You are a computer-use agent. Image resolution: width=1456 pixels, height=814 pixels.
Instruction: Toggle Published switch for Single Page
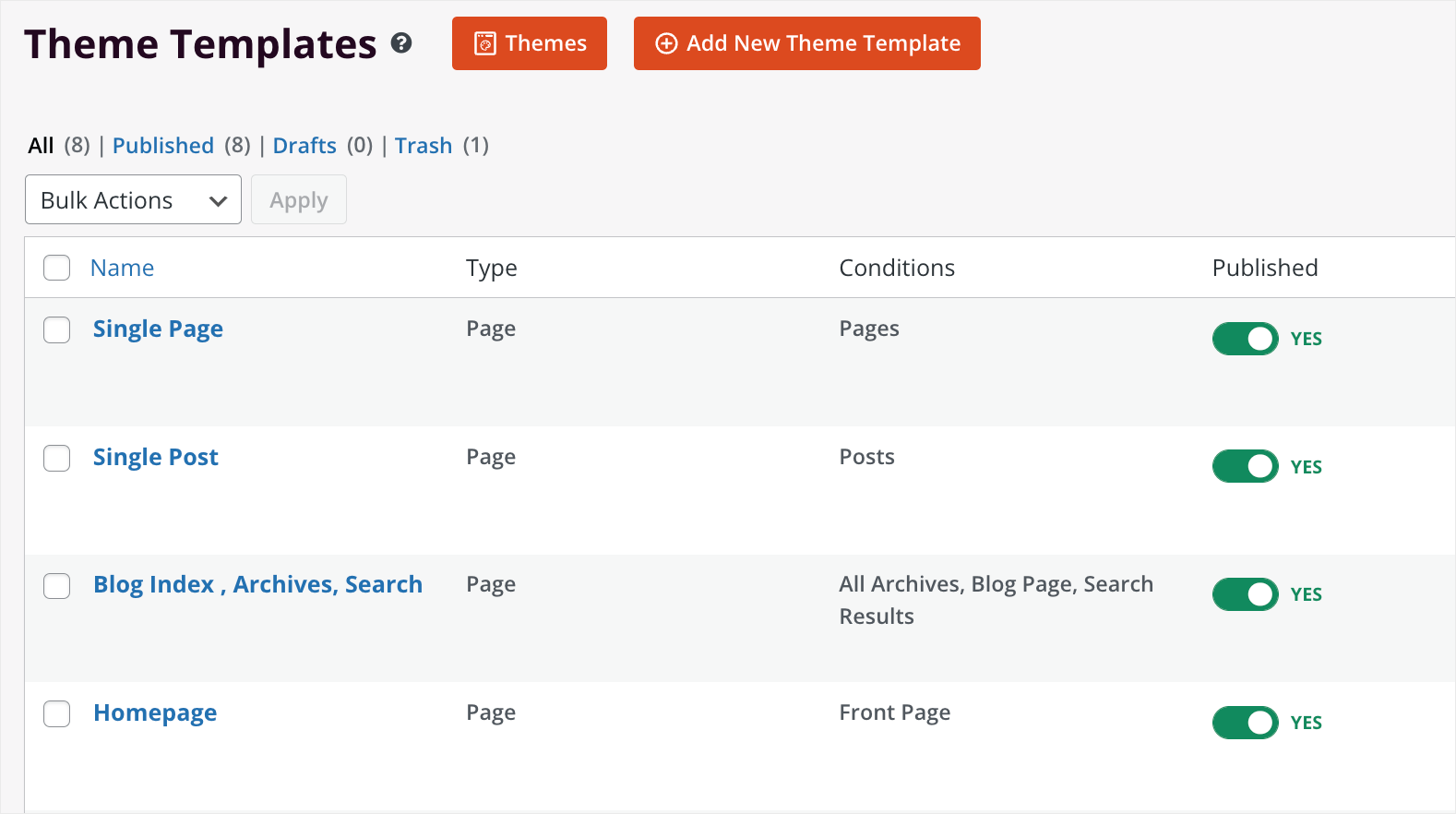coord(1246,339)
